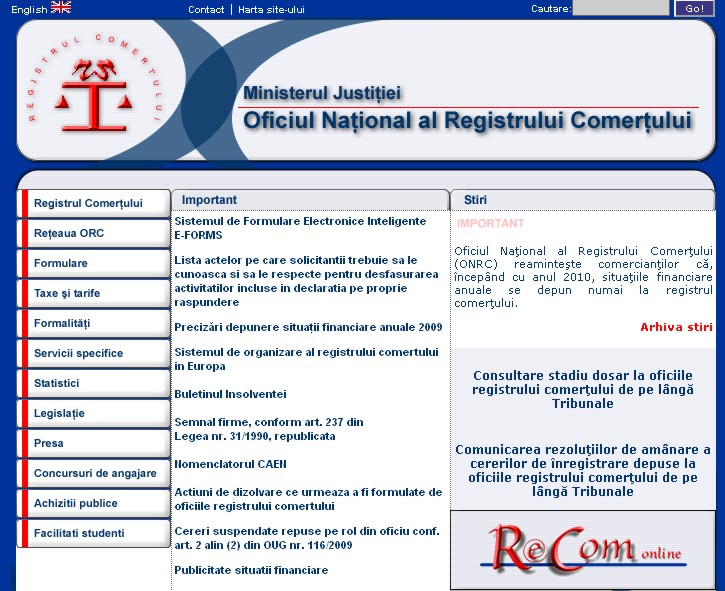This screenshot has height=591, width=725.
Task: Go to the Formulare menu section
Action: pyautogui.click(x=61, y=263)
